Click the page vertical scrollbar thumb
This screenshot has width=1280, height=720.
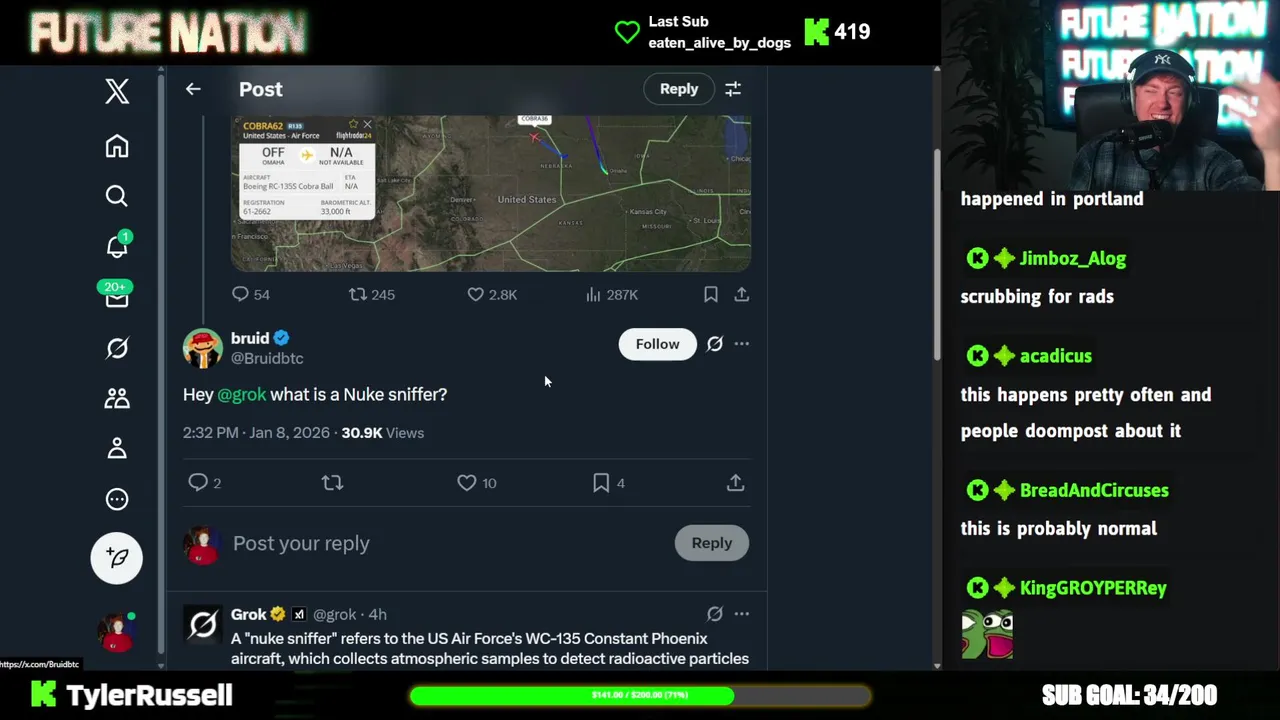point(936,255)
